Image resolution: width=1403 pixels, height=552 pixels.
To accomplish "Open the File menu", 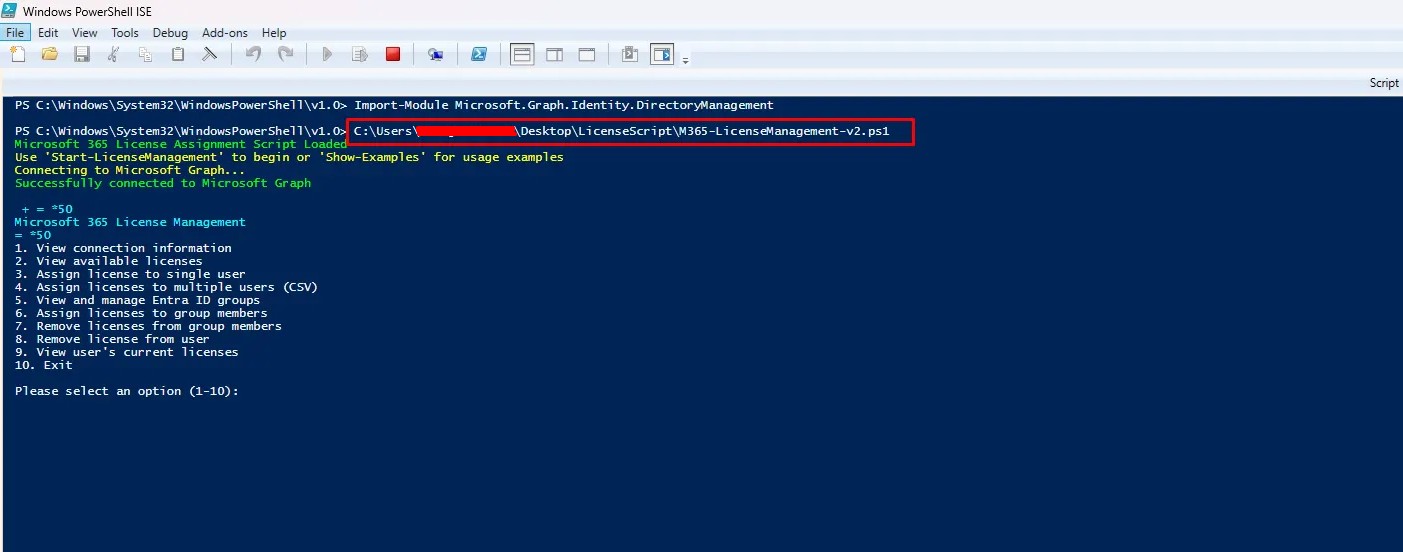I will (x=16, y=33).
